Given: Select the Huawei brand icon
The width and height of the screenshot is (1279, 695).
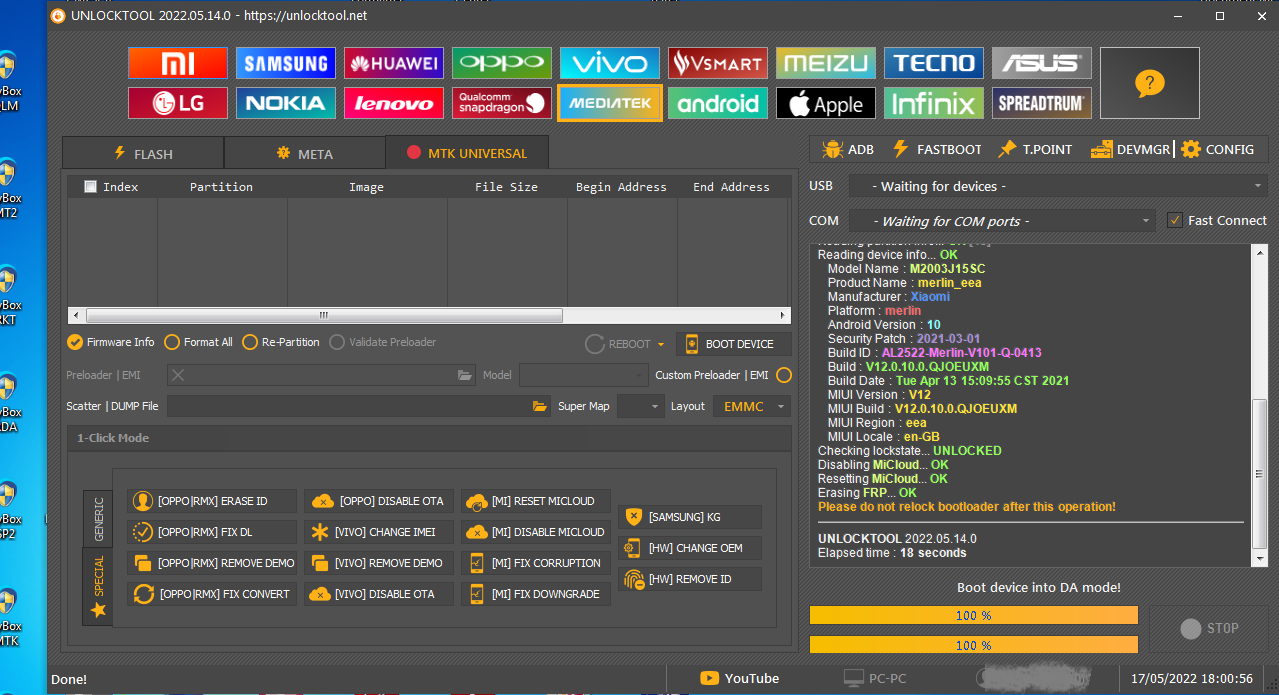Looking at the screenshot, I should click(394, 63).
